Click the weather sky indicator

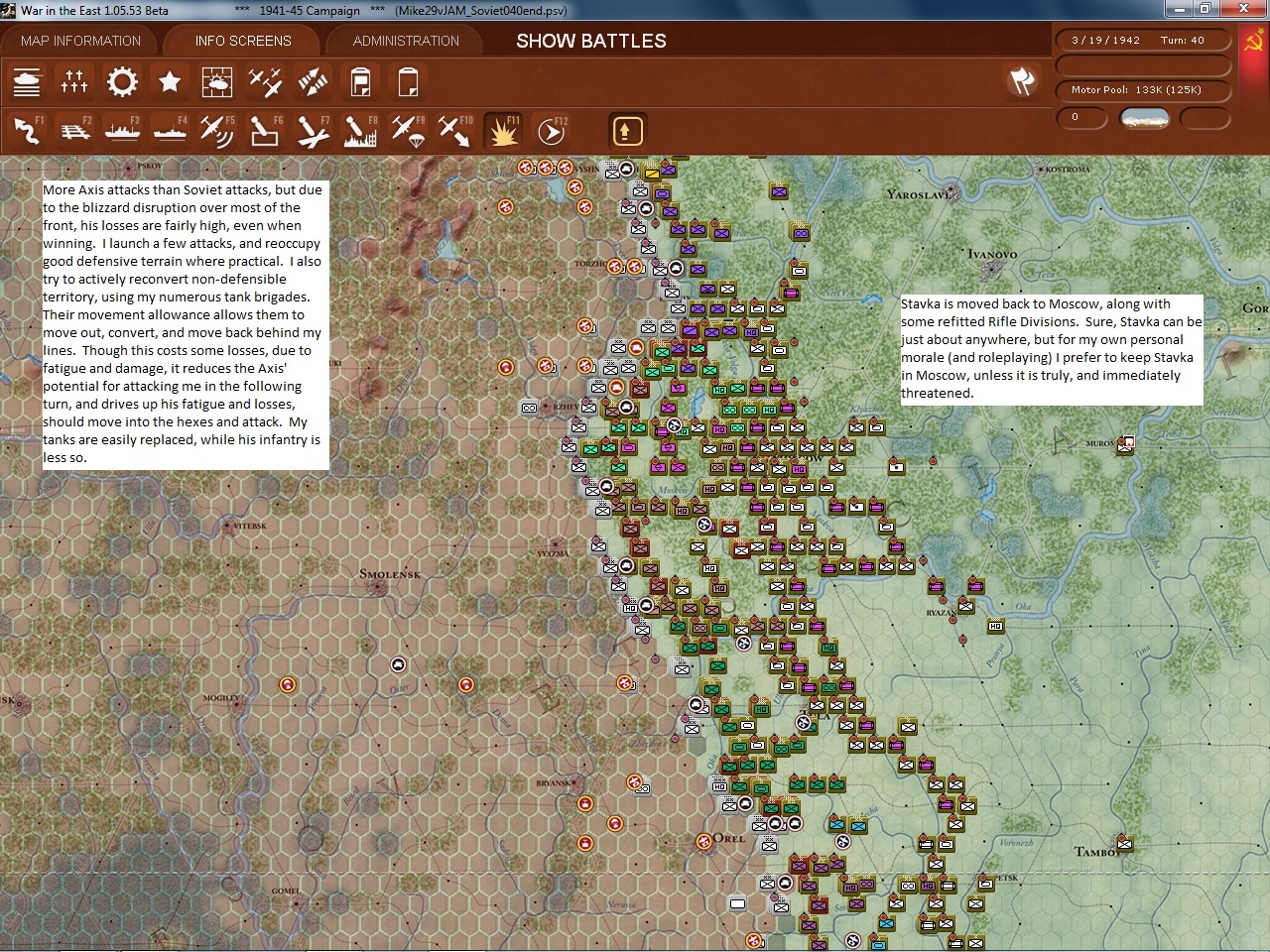[x=1144, y=118]
